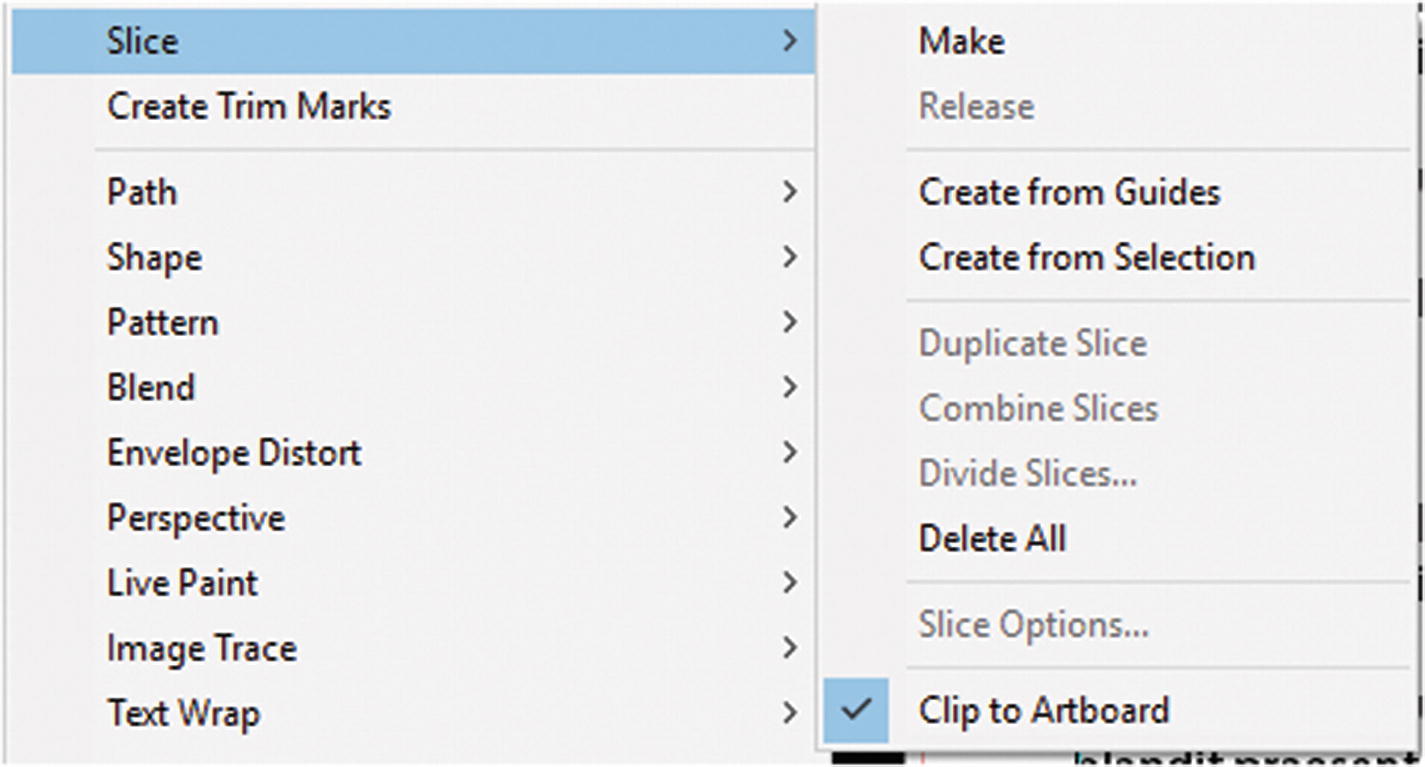The width and height of the screenshot is (1425, 767).
Task: Click Delete All slices
Action: tap(992, 538)
